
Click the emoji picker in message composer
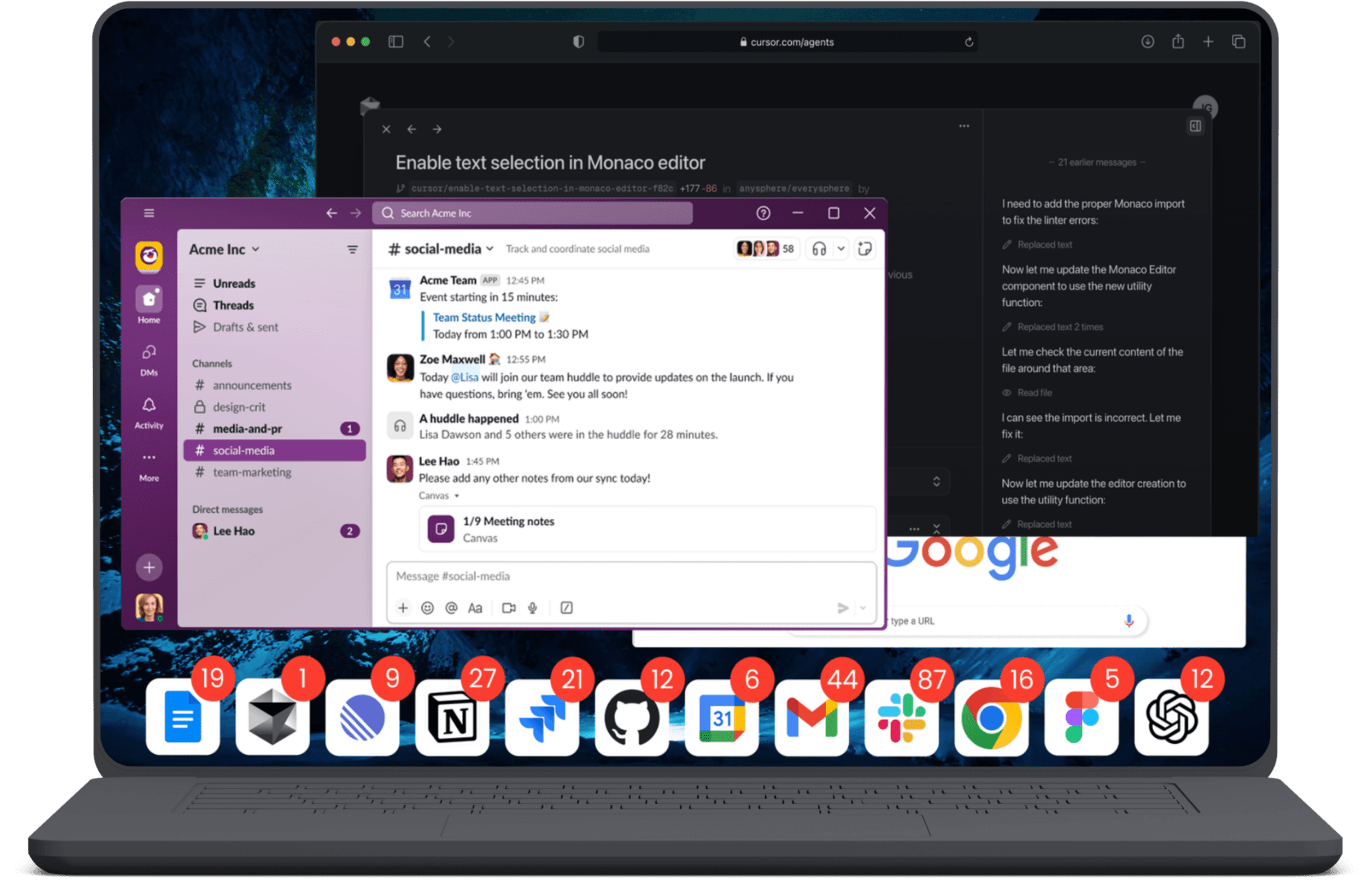point(427,608)
